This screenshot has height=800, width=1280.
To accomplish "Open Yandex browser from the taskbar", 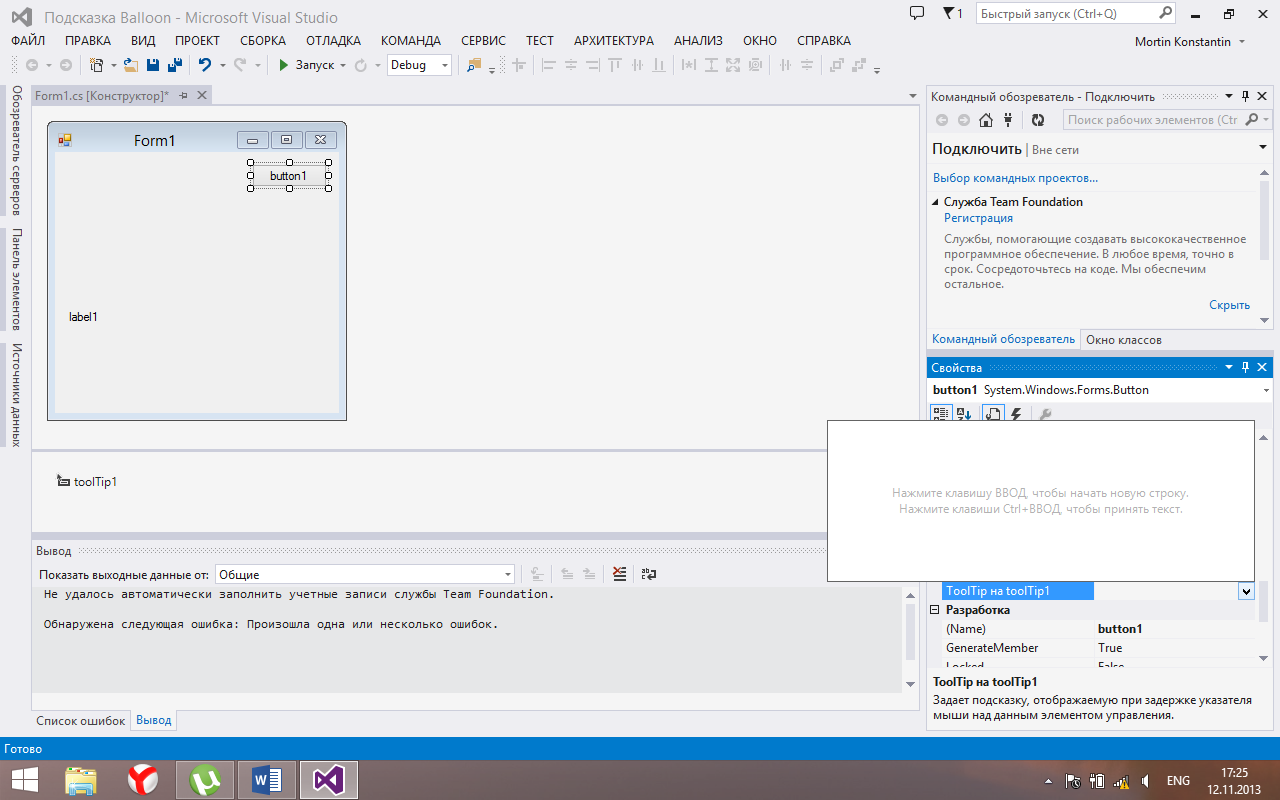I will 143,780.
